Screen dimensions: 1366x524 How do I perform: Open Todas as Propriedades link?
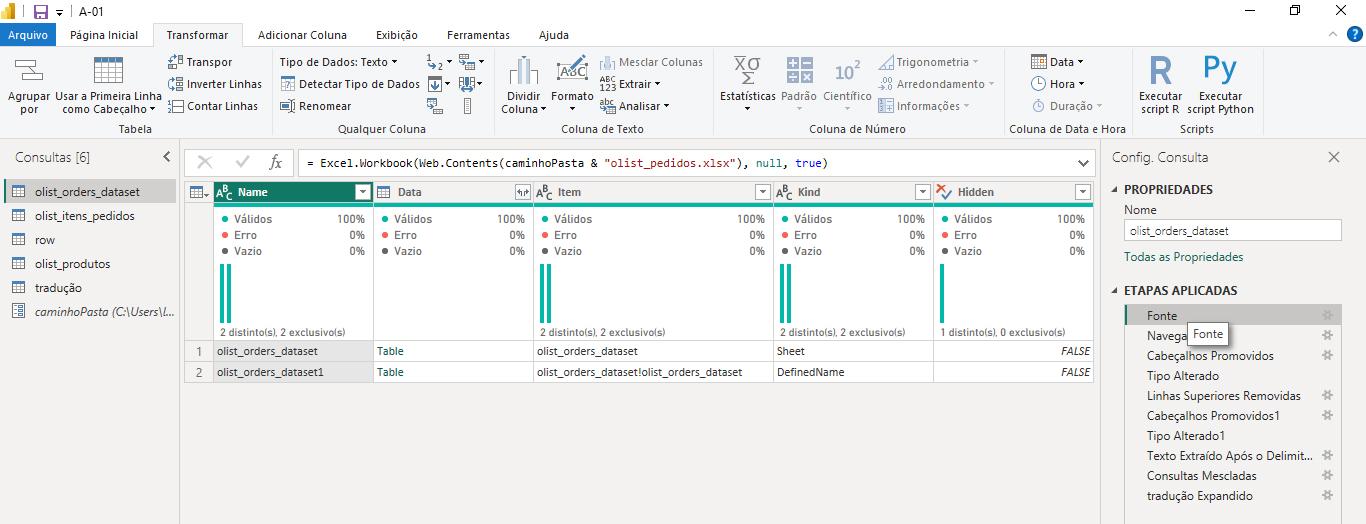(1184, 257)
